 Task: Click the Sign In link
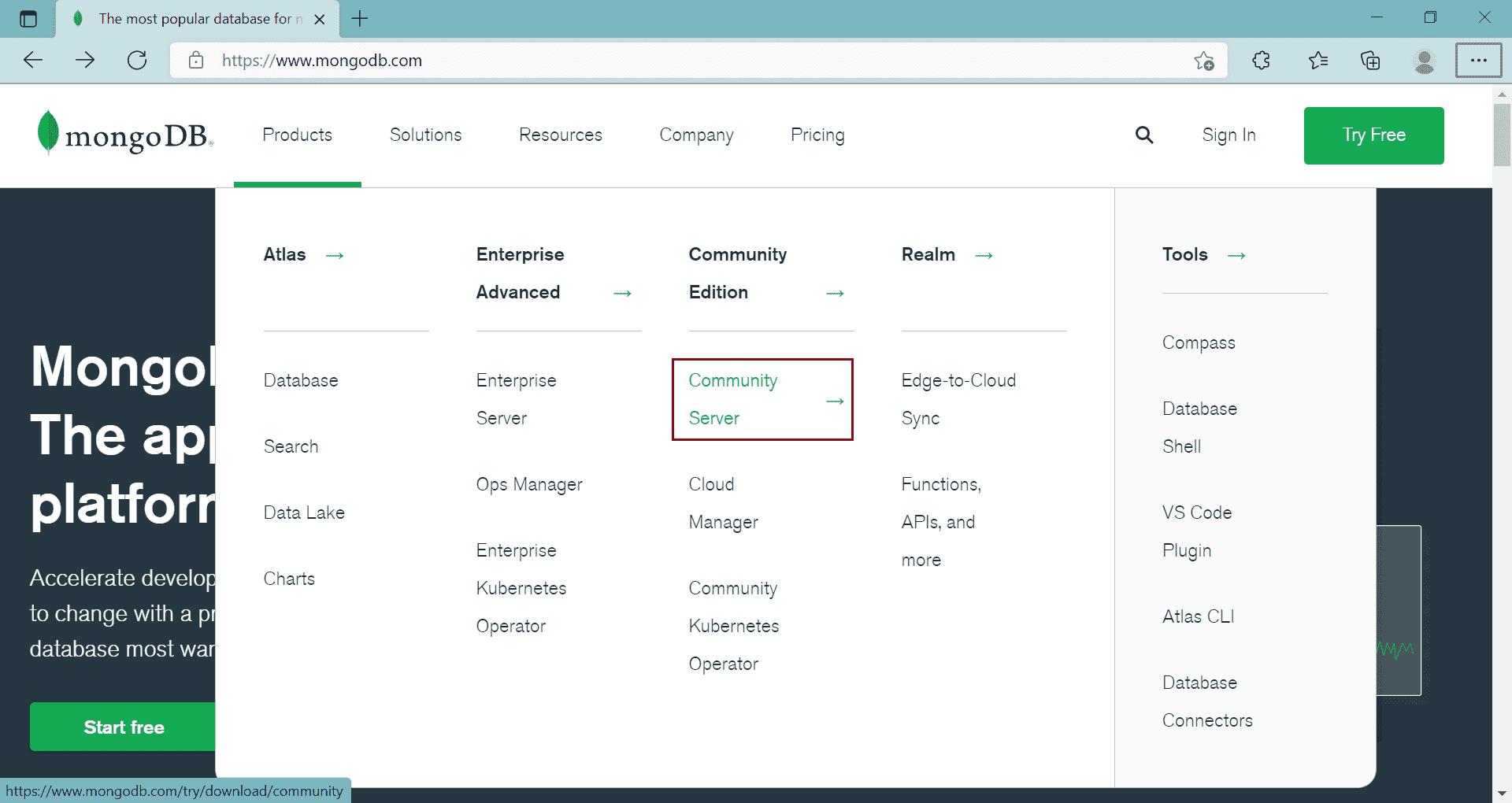click(1228, 135)
